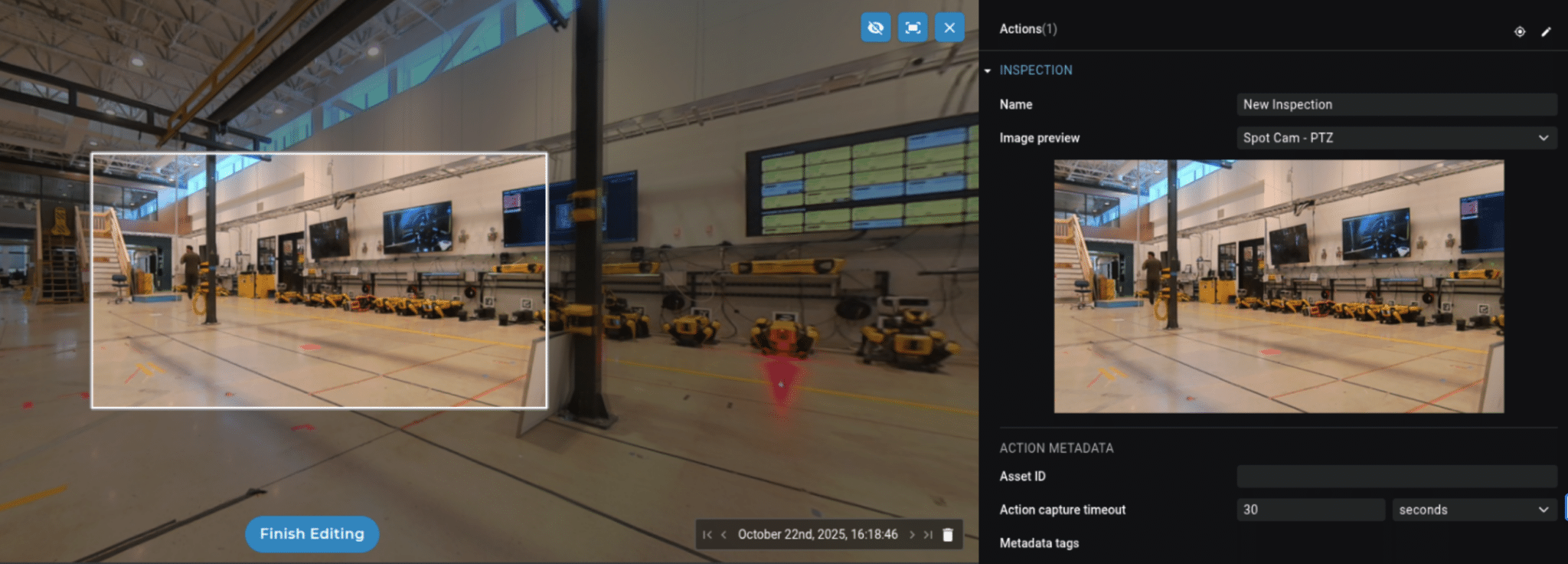Screen dimensions: 1568x564
Task: Click the Image preview thumbnail
Action: tap(1279, 286)
